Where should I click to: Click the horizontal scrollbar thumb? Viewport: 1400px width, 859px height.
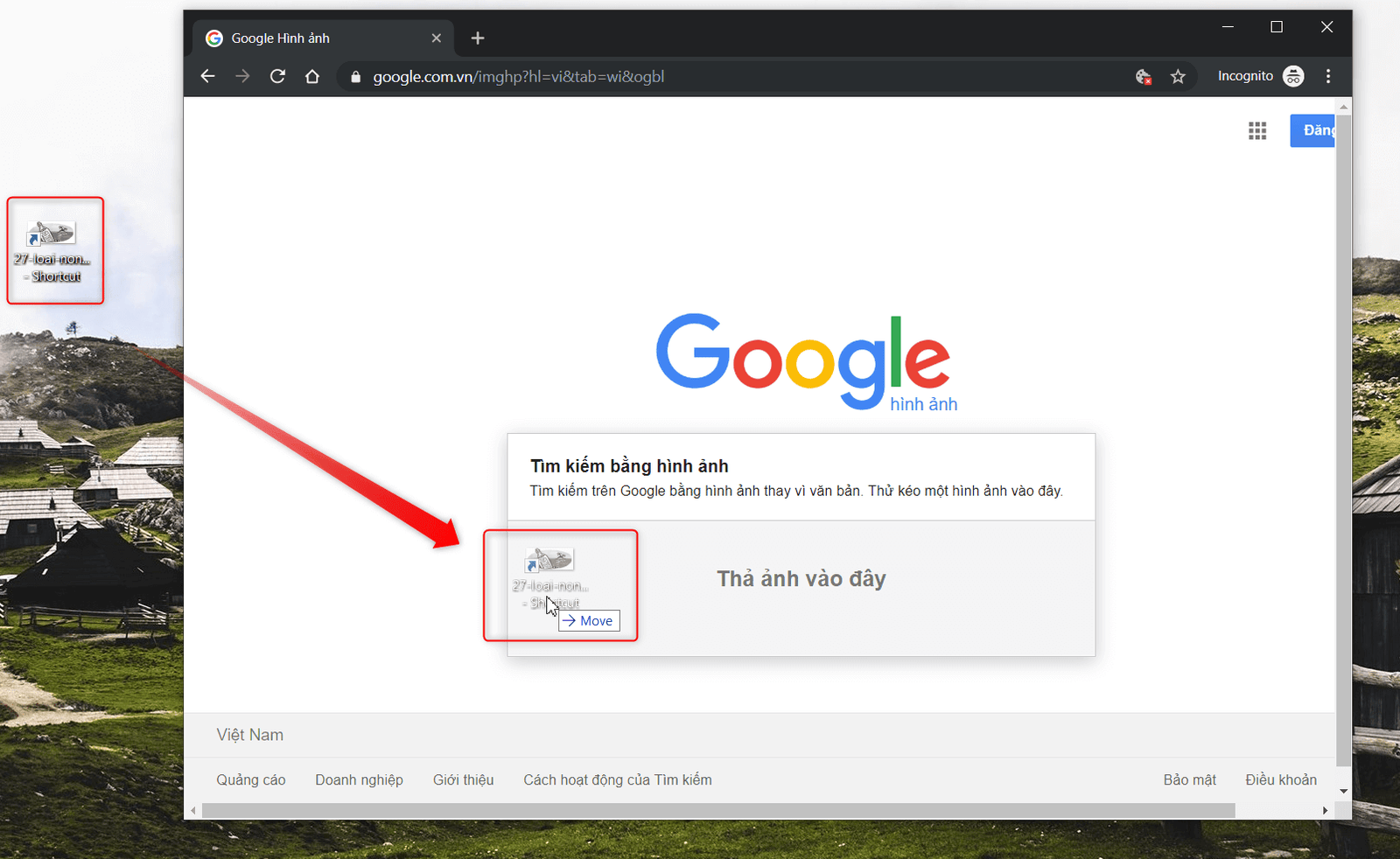[718, 811]
